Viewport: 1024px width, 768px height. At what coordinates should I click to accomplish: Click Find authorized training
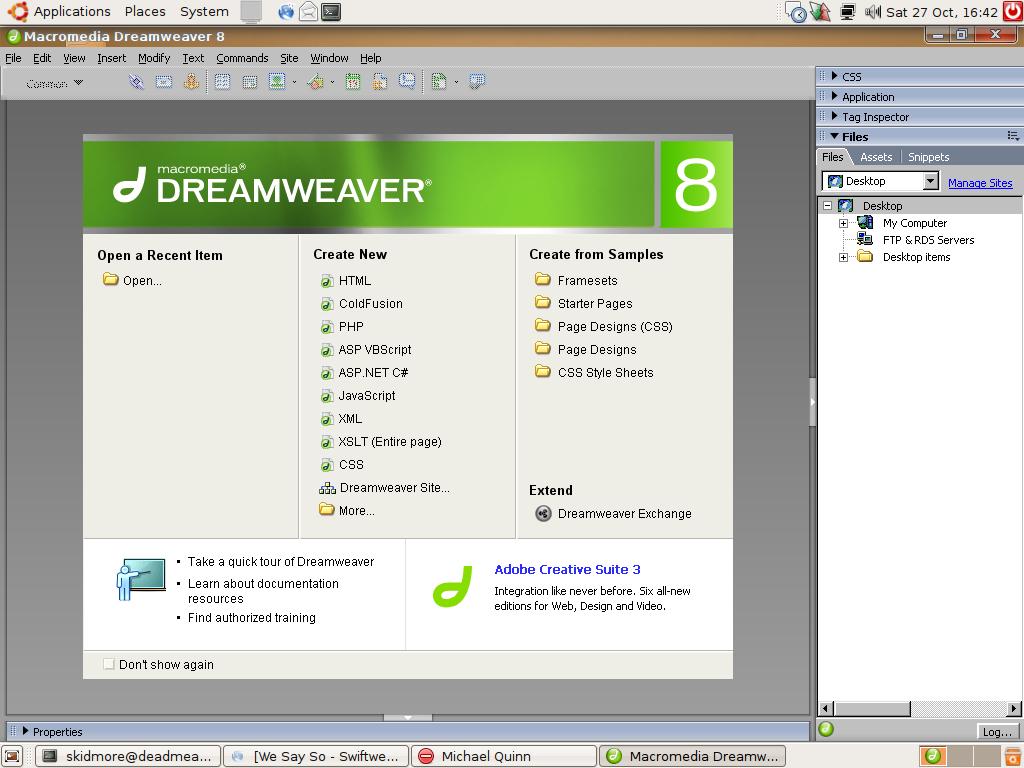(251, 618)
